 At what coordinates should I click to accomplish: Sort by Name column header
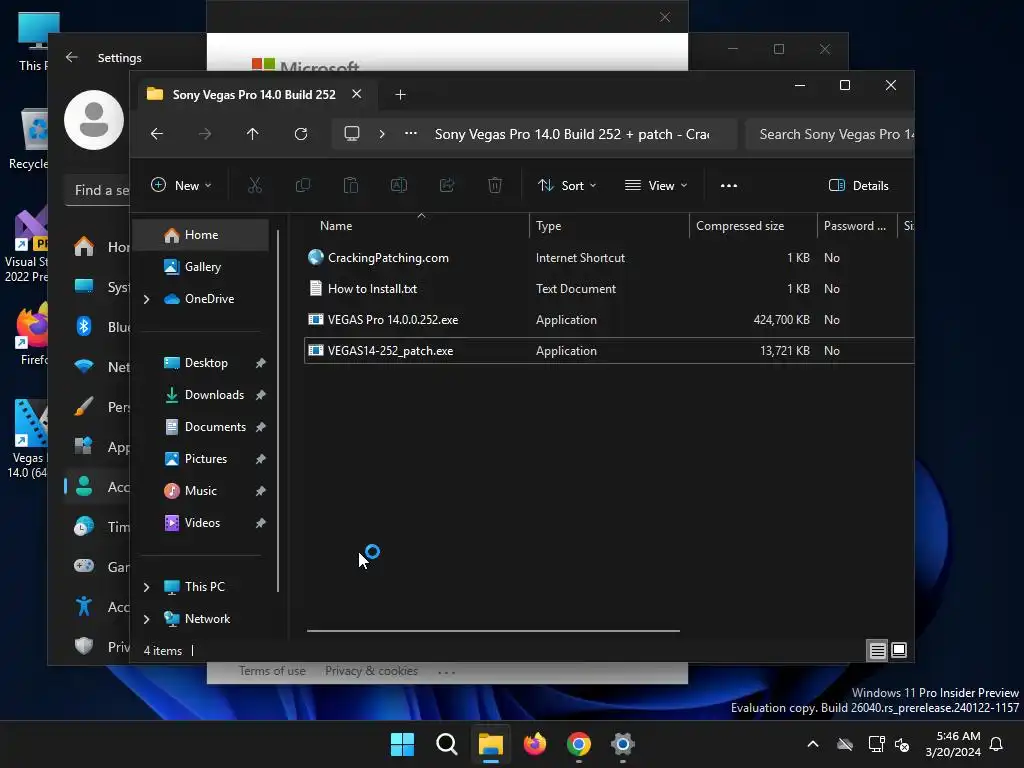pyautogui.click(x=418, y=226)
